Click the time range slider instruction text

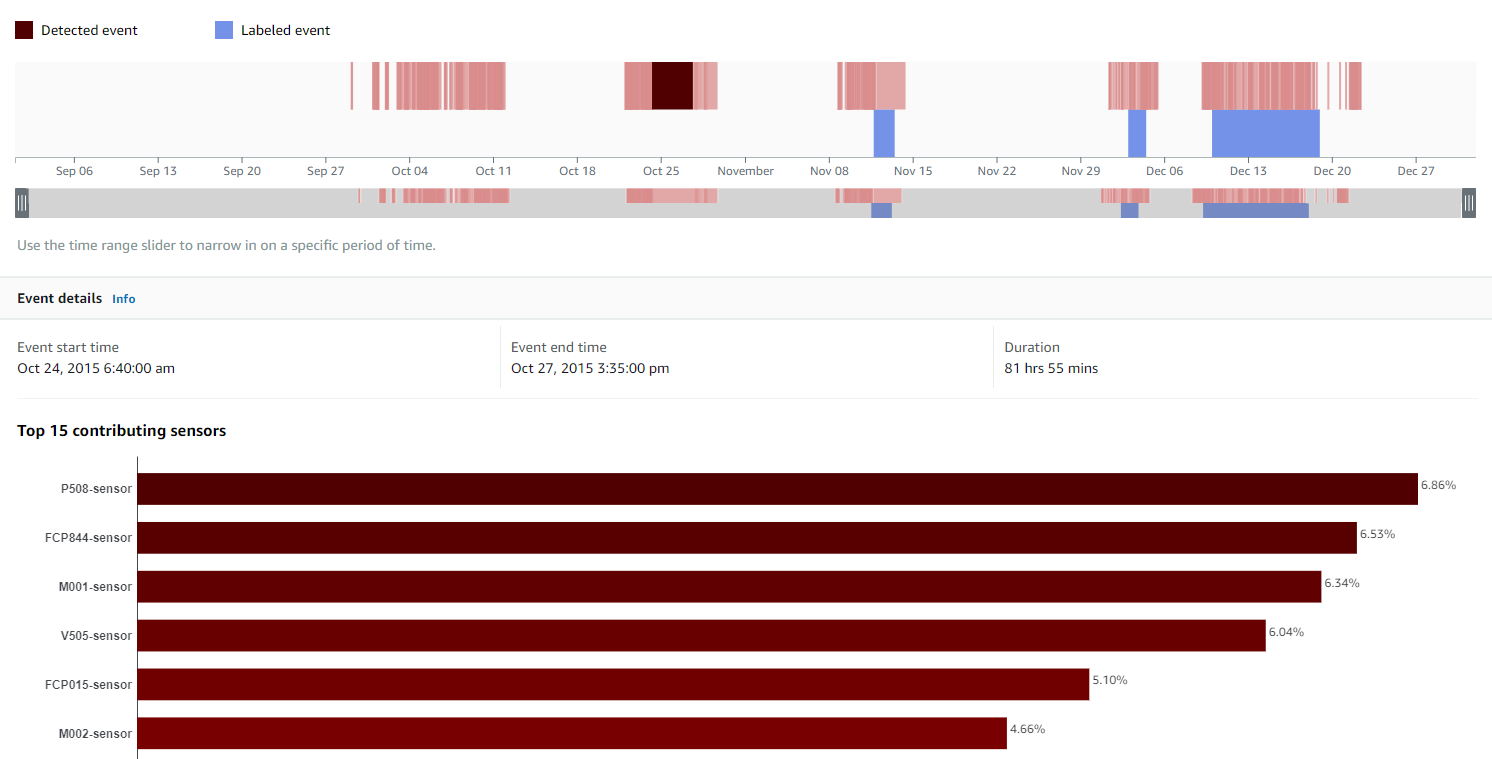(x=226, y=245)
